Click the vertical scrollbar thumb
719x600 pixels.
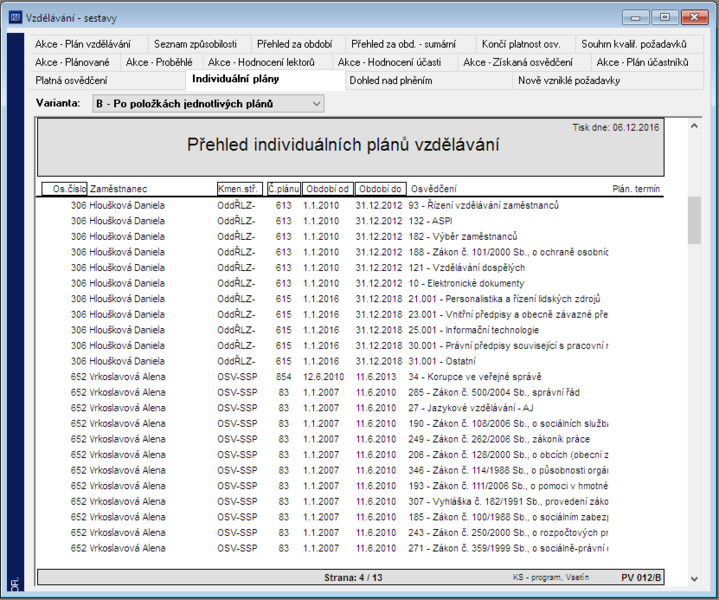[x=694, y=220]
